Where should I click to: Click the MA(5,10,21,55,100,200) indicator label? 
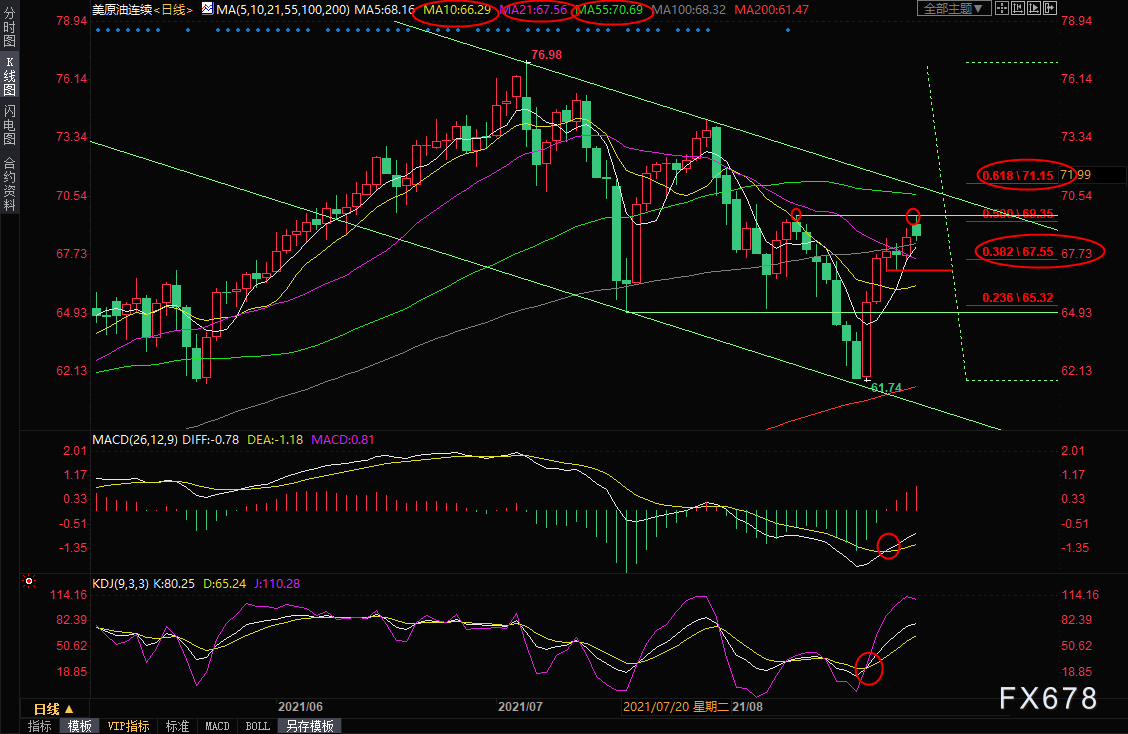pyautogui.click(x=283, y=10)
